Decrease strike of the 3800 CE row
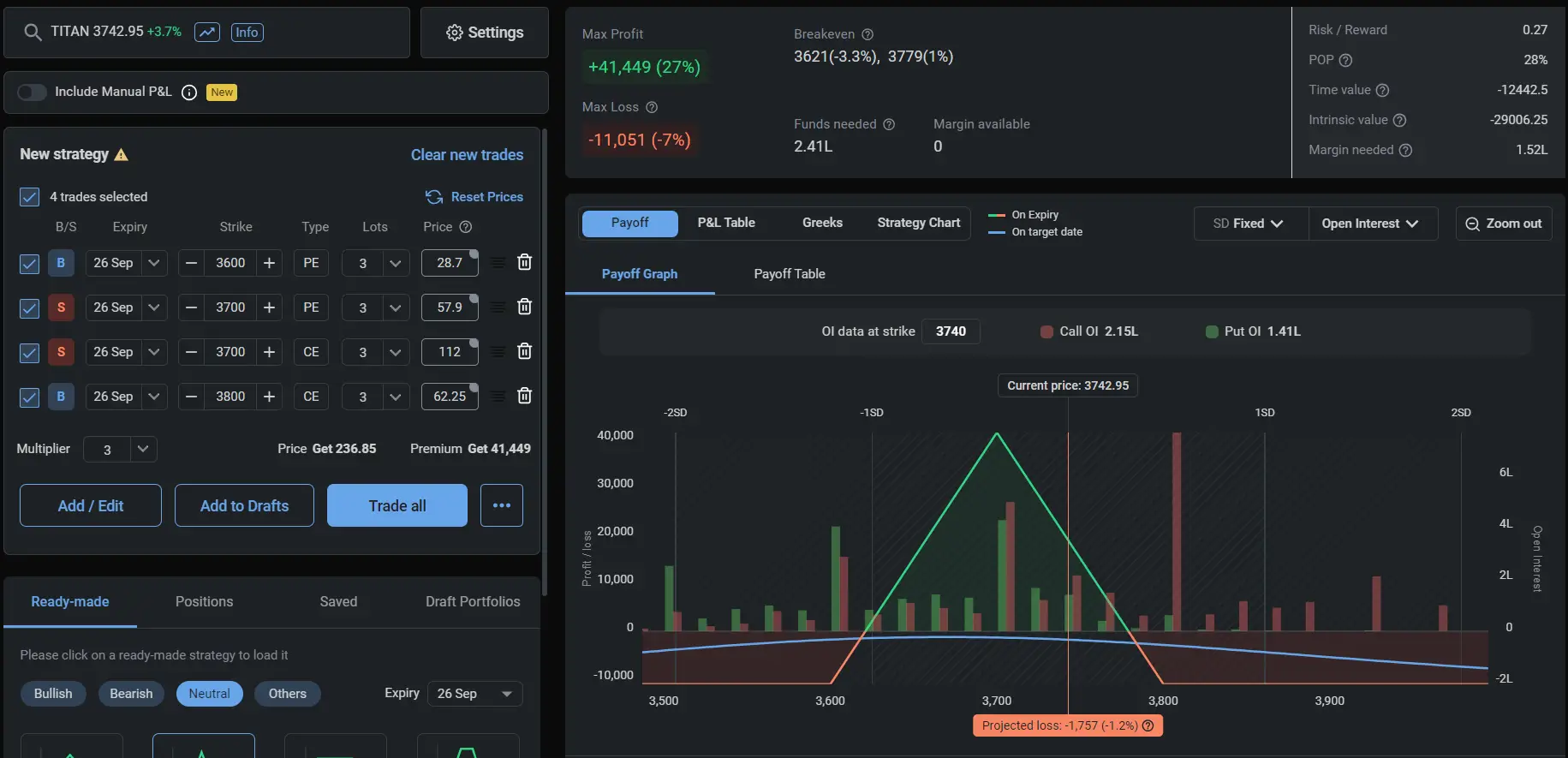Viewport: 1568px width, 758px height. 192,397
